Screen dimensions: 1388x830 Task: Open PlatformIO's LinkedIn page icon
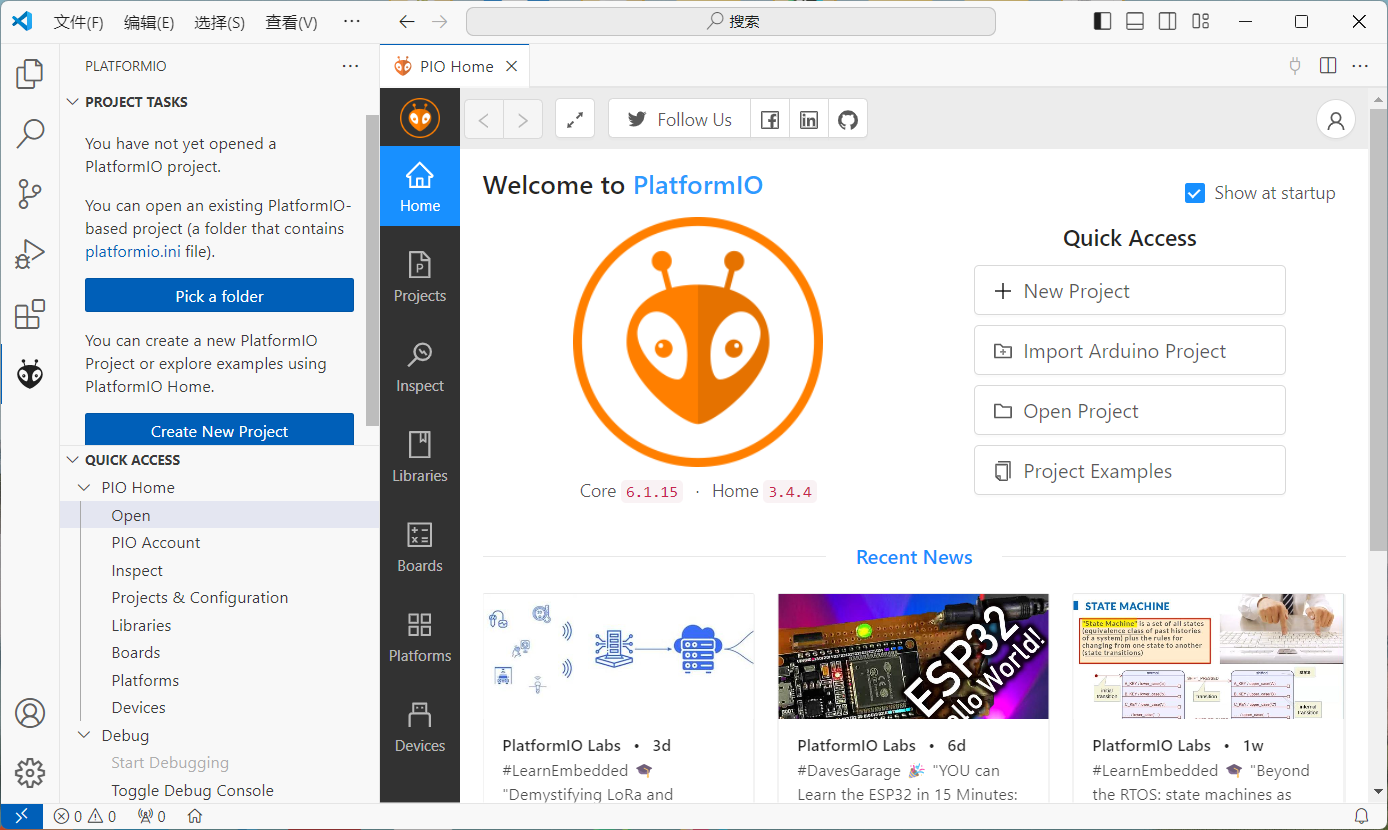tap(809, 120)
